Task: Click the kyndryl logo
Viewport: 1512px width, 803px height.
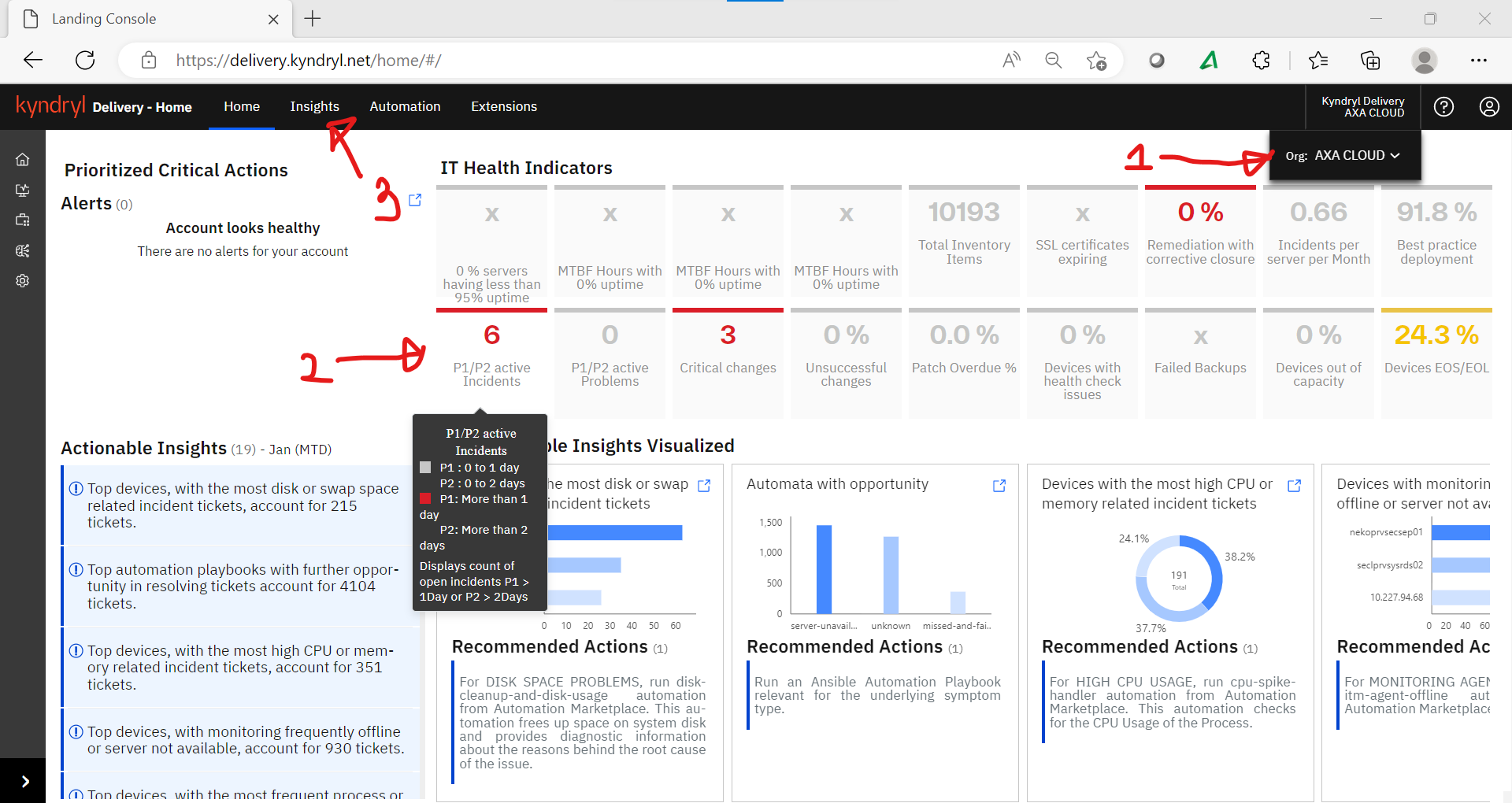Action: click(x=50, y=105)
